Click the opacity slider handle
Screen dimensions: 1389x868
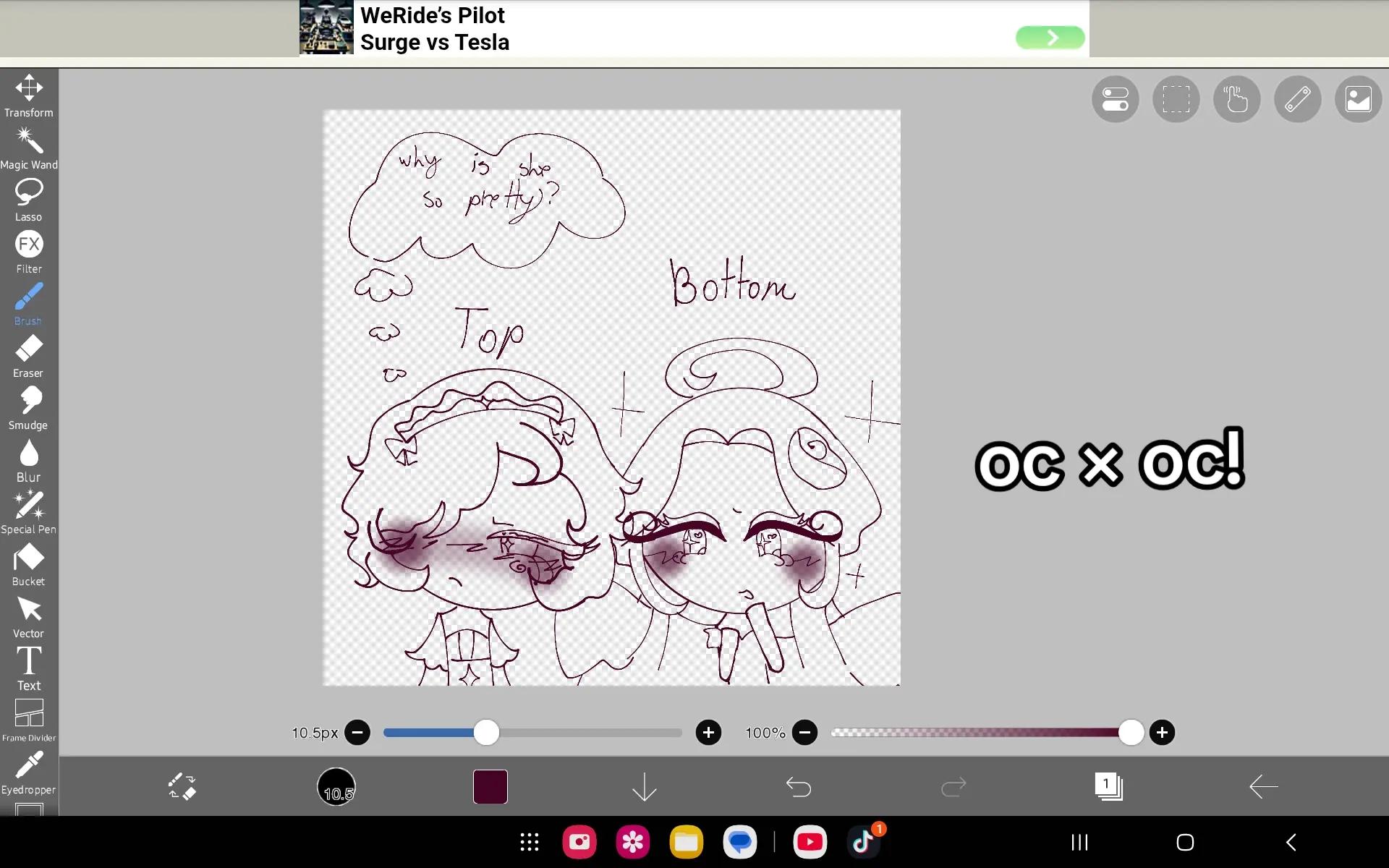tap(1131, 733)
